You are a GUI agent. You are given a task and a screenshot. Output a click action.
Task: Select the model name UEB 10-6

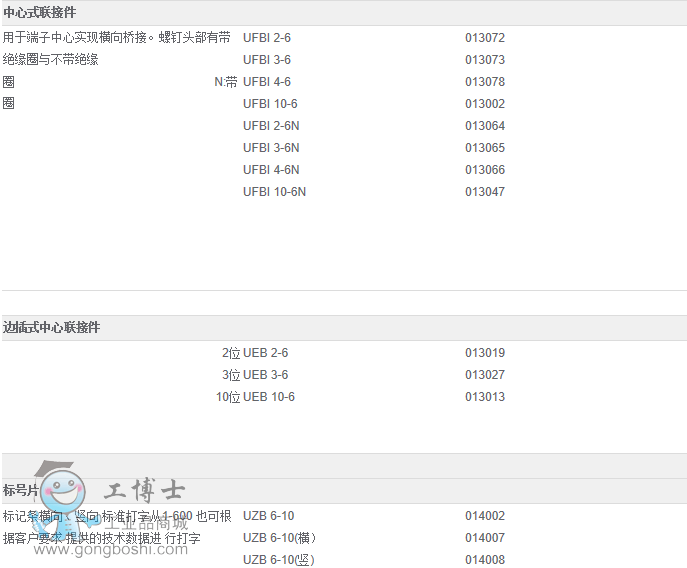[269, 397]
